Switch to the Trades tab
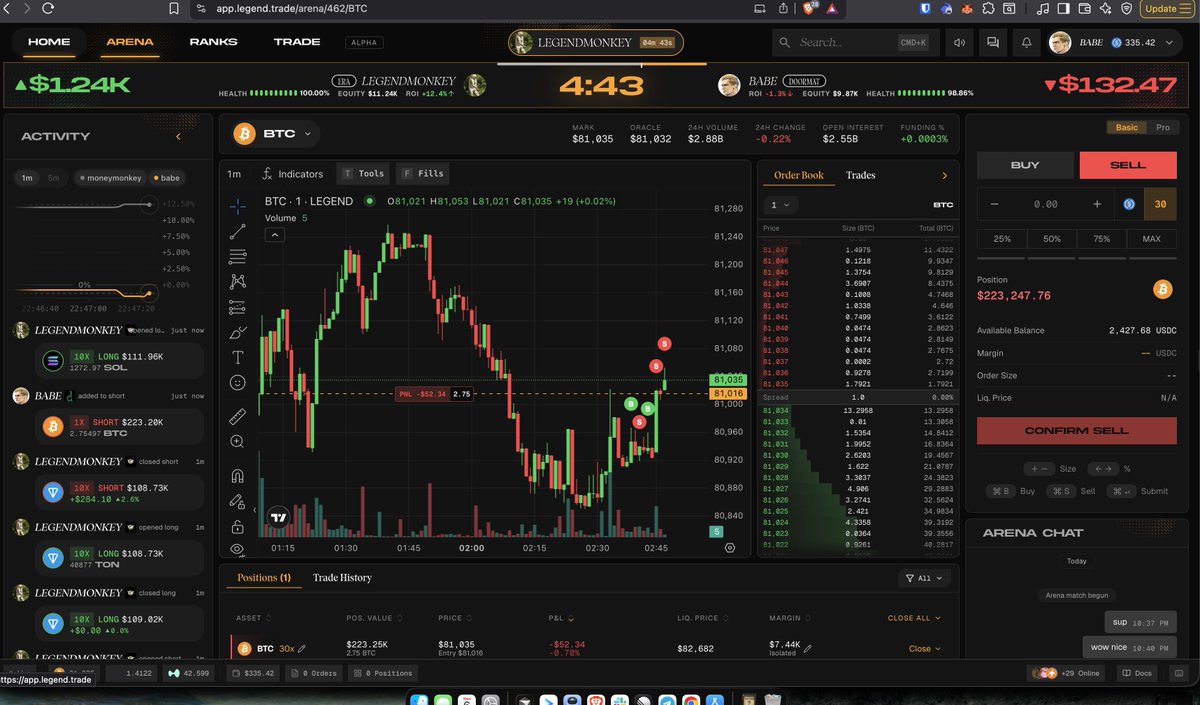Screen dimensions: 1200x705 coord(860,176)
